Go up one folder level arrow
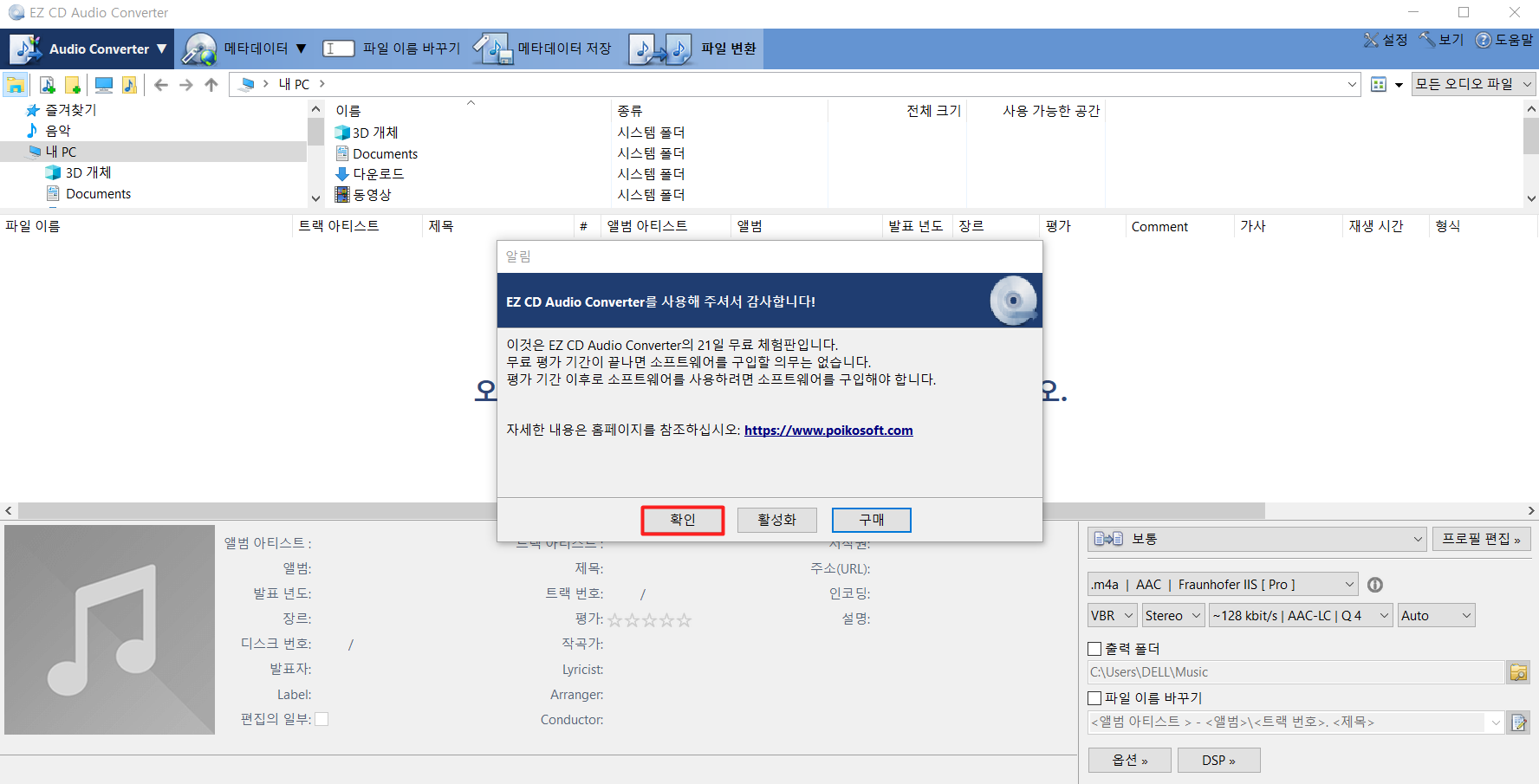Image resolution: width=1539 pixels, height=784 pixels. click(211, 84)
